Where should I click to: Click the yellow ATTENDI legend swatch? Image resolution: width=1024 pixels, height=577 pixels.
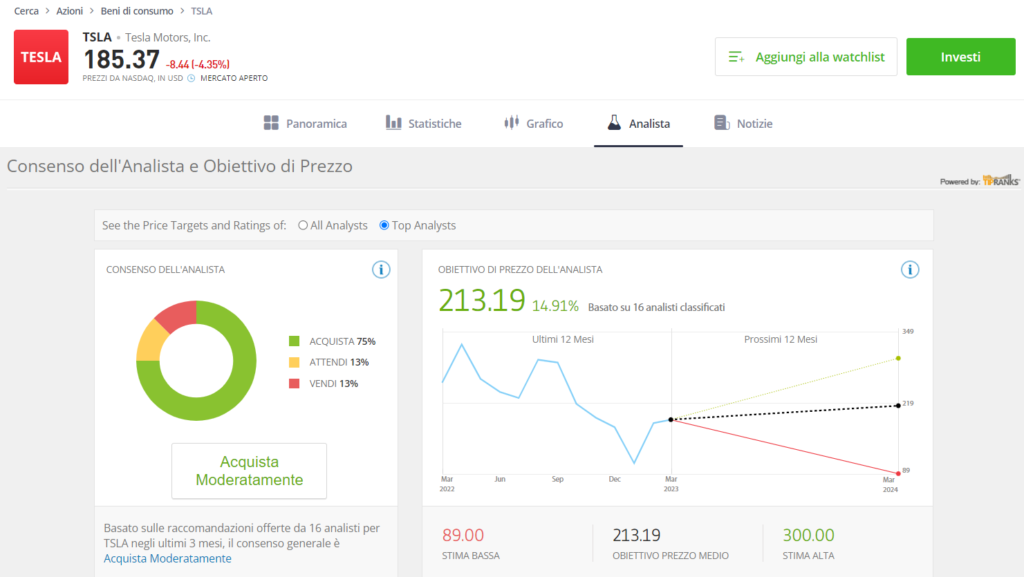tap(294, 362)
